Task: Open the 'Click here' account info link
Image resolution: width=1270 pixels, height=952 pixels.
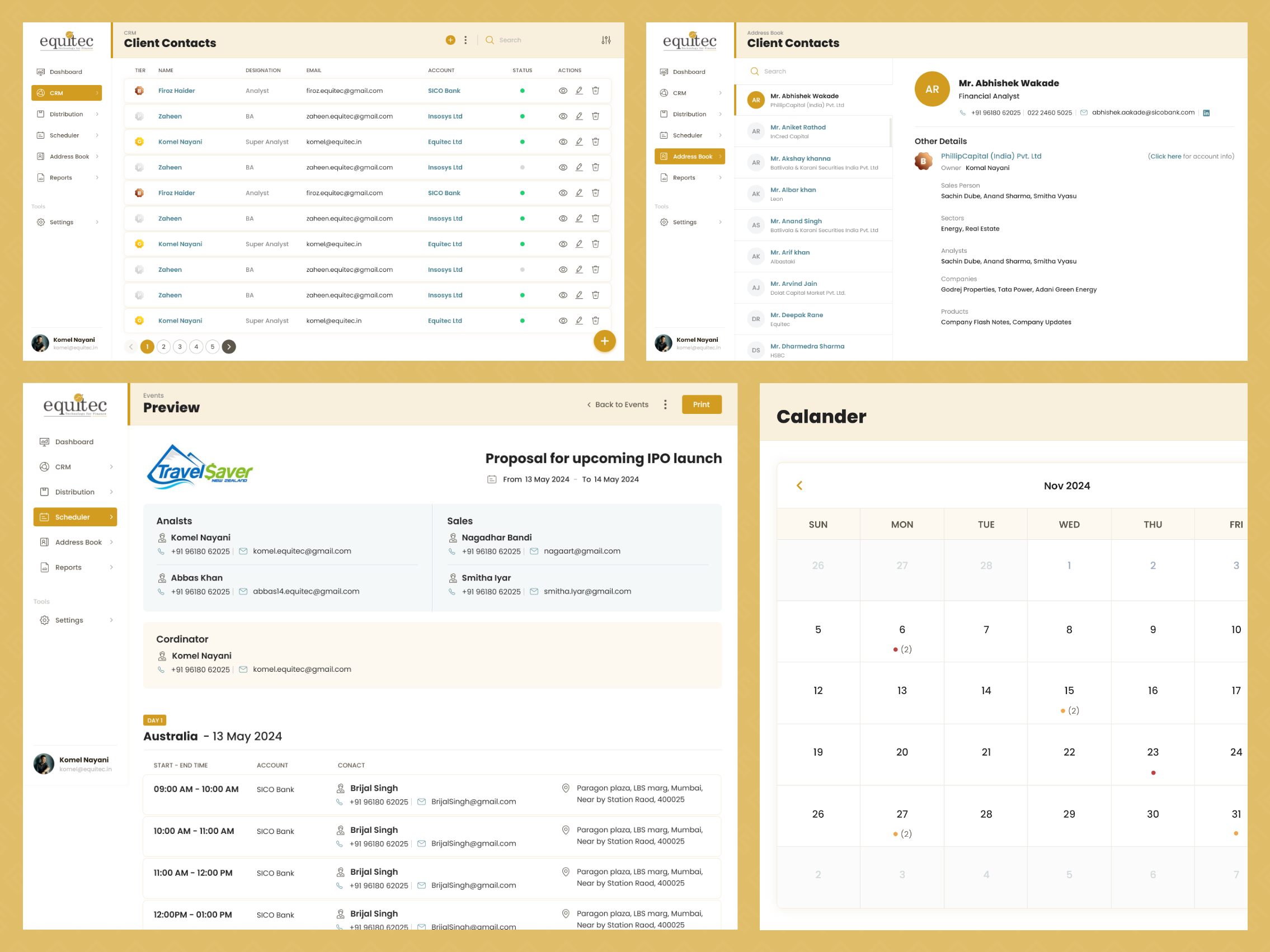Action: coord(1165,156)
